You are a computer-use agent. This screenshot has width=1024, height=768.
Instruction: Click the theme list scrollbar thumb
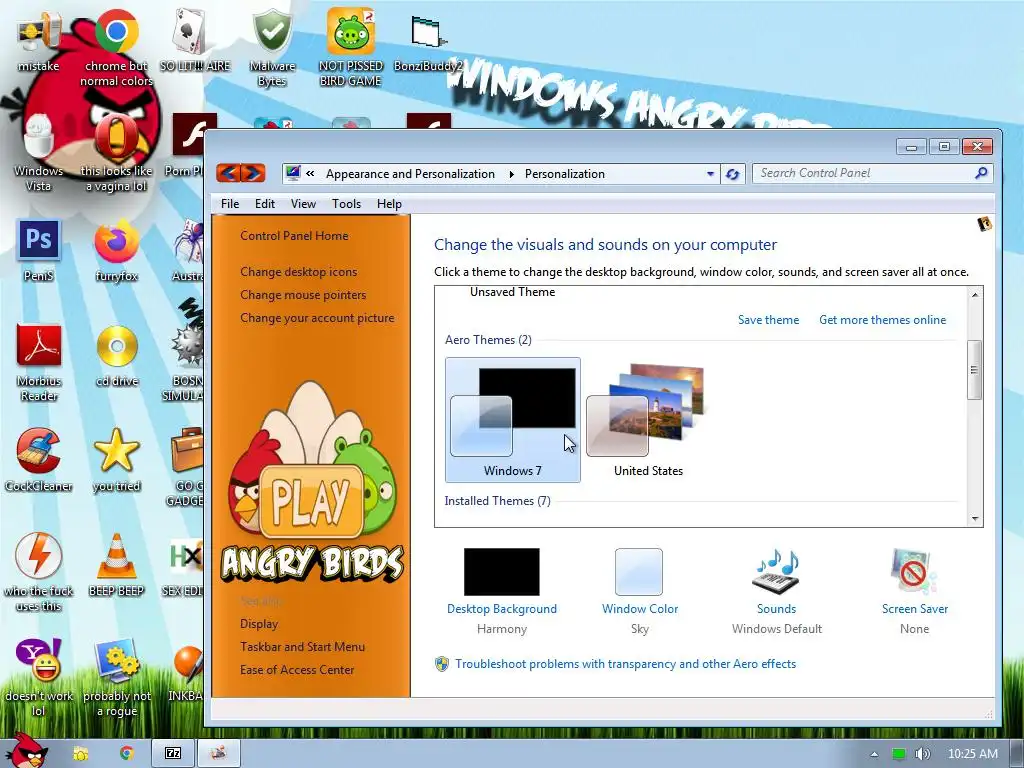[974, 370]
